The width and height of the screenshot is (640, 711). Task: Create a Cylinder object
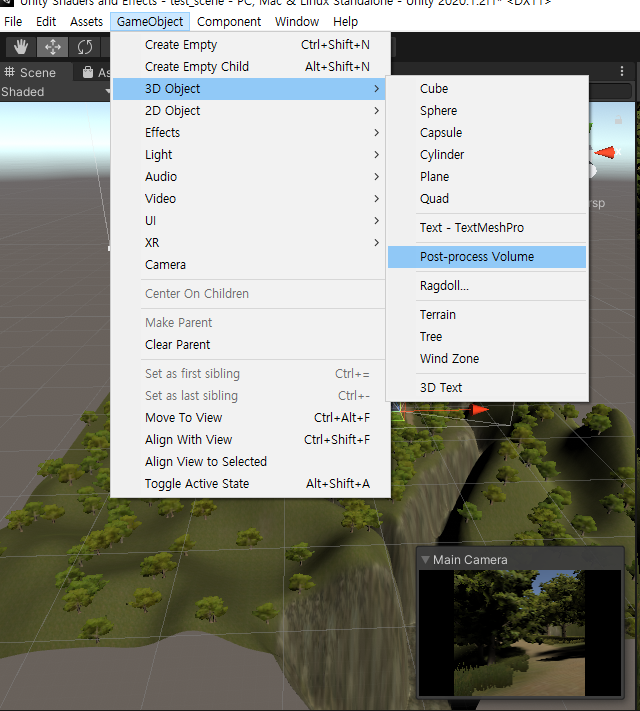click(487, 155)
